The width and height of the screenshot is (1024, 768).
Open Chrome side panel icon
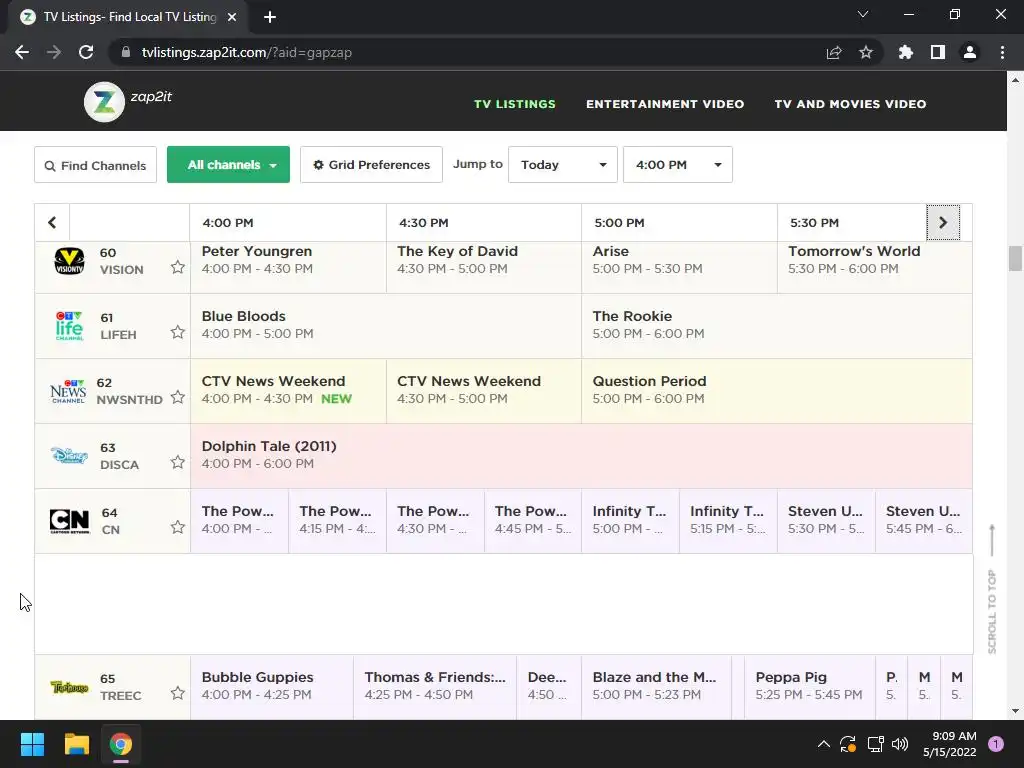point(938,52)
